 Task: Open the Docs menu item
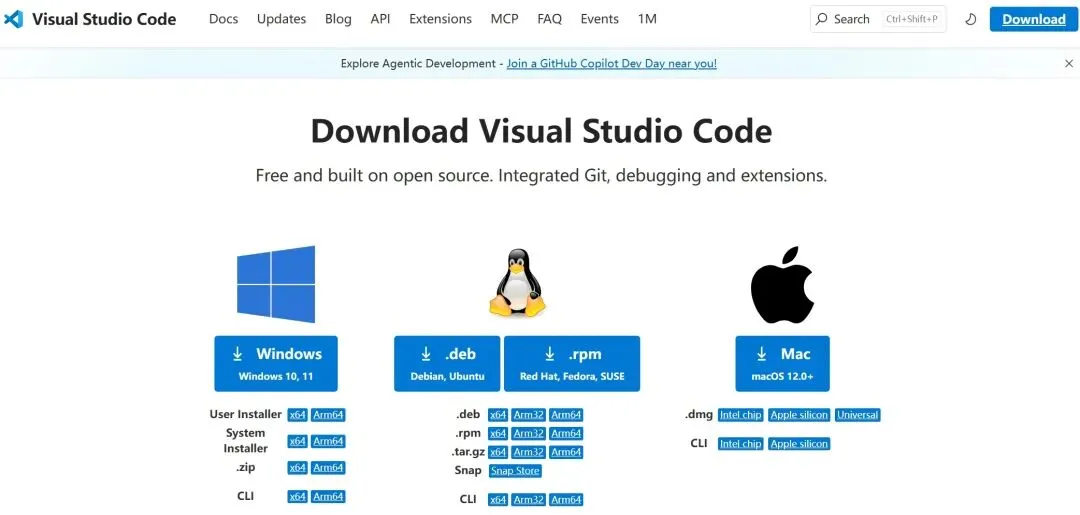click(x=223, y=19)
